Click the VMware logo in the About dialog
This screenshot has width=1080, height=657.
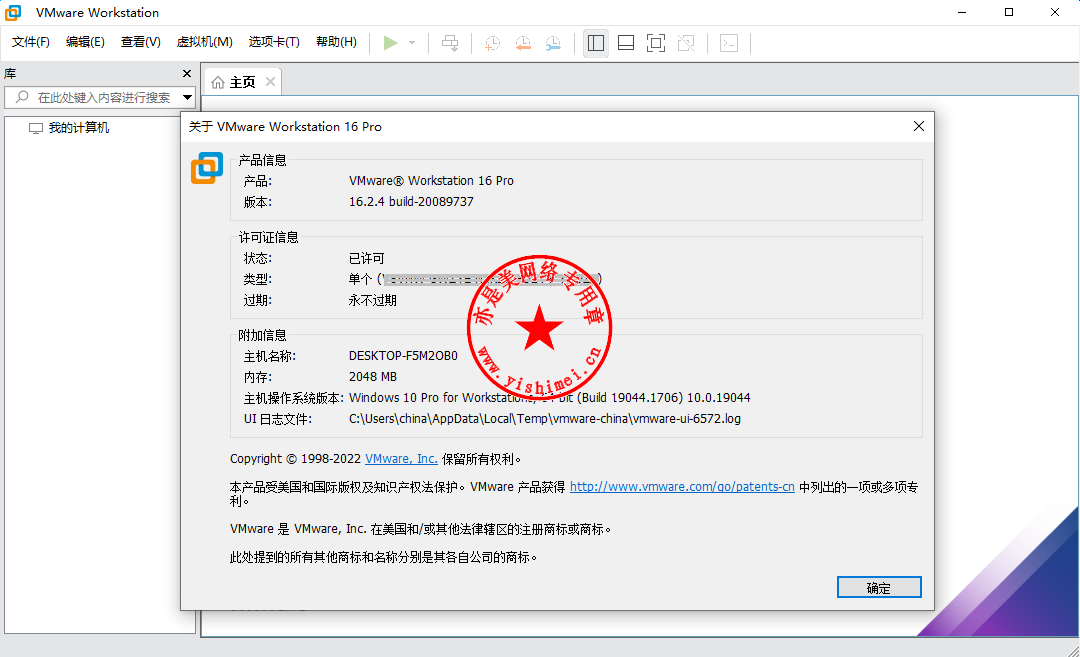point(207,168)
